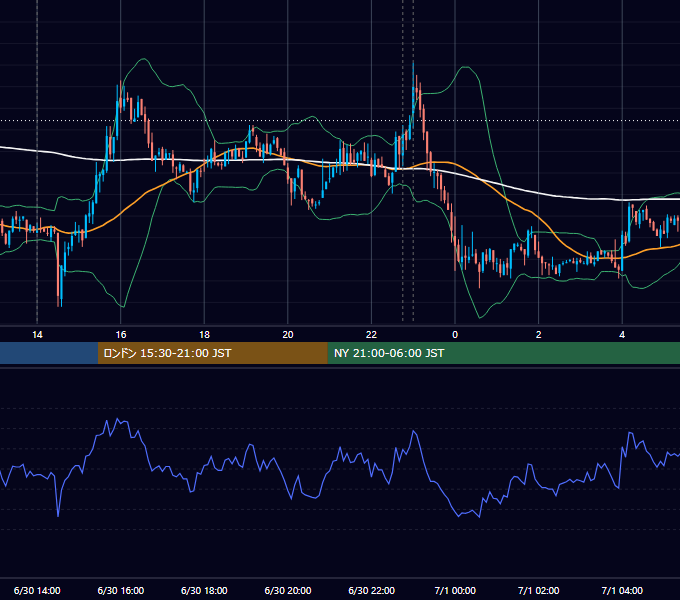Click the 7/1 00:00 date label

tap(455, 590)
